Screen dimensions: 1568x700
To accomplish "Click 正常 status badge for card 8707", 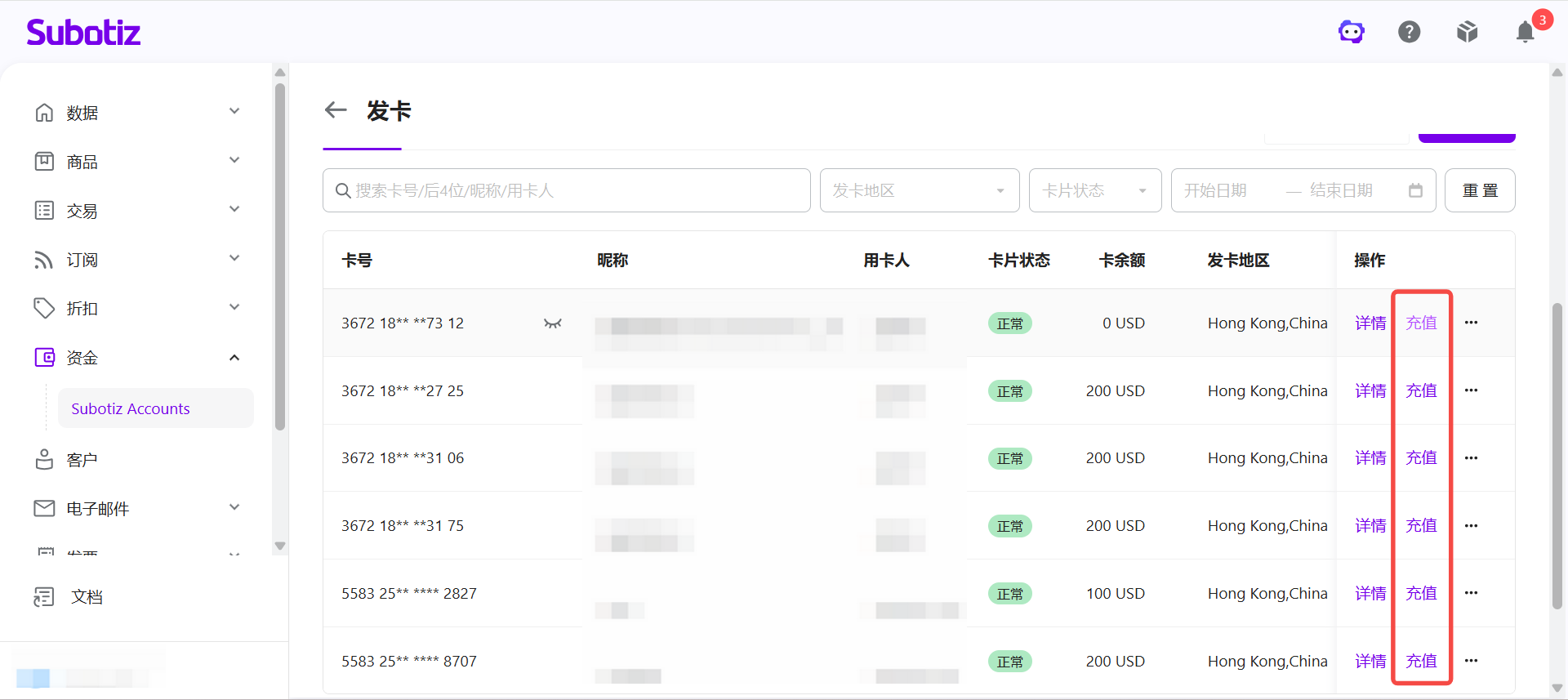I will click(1010, 662).
